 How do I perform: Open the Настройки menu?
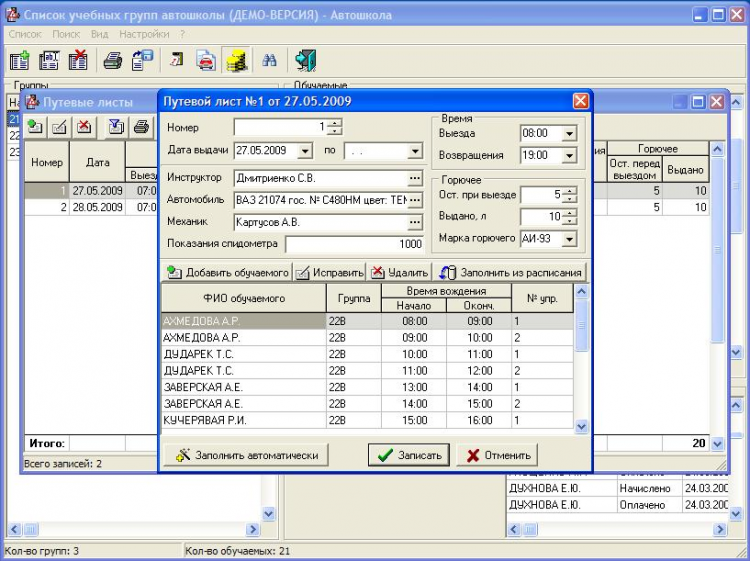point(144,33)
